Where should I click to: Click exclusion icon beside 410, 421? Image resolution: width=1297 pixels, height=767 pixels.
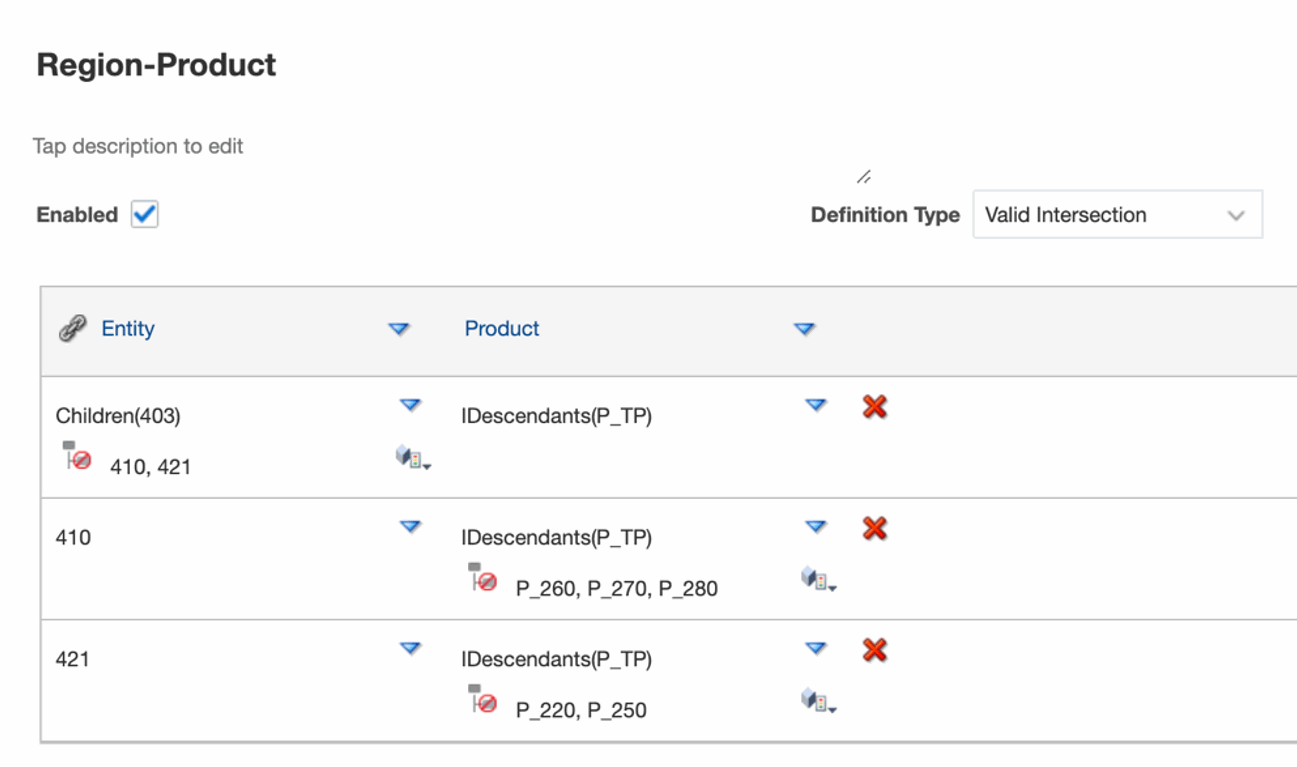coord(77,456)
